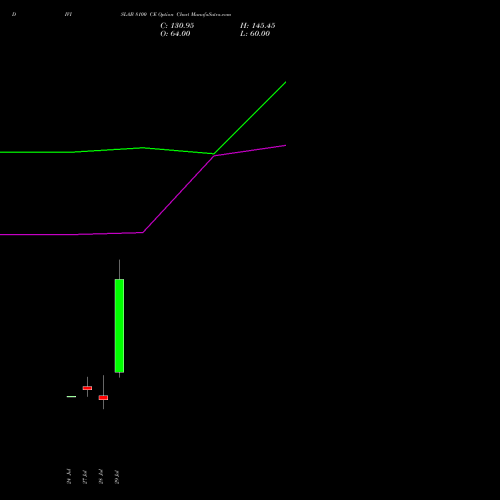Click the chart title mentioning 'CE Option Chart'
Screen dimensions: 500x500
176,15
